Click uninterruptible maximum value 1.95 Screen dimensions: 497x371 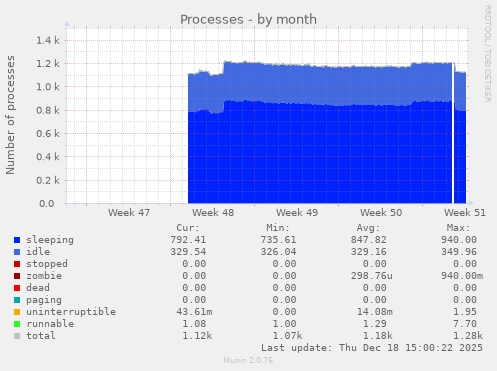465,312
